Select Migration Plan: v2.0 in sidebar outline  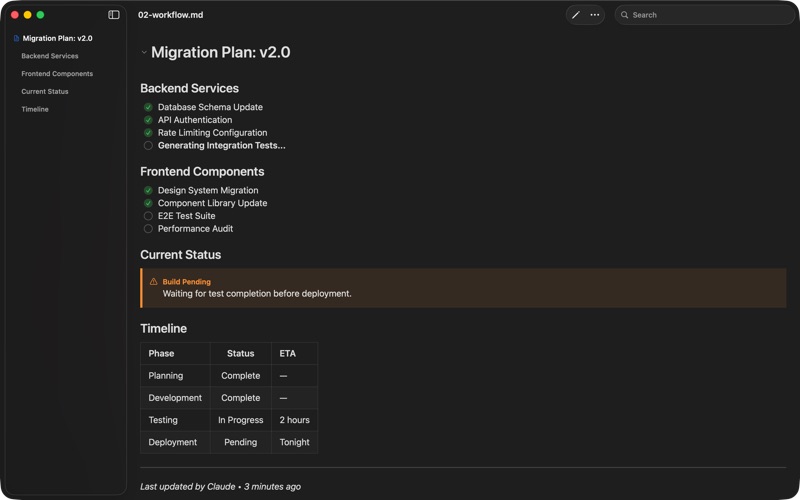pos(57,38)
